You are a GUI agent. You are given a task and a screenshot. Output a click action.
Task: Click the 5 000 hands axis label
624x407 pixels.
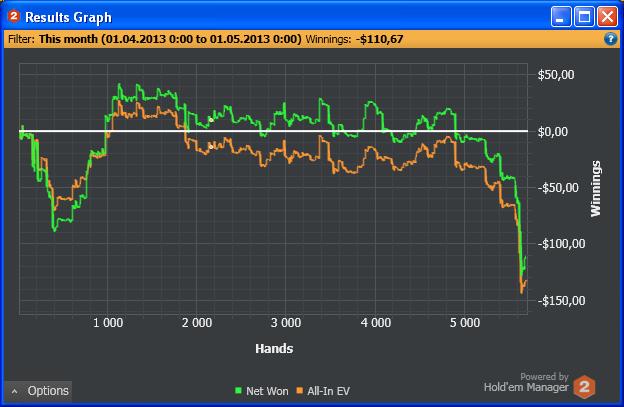tap(465, 323)
